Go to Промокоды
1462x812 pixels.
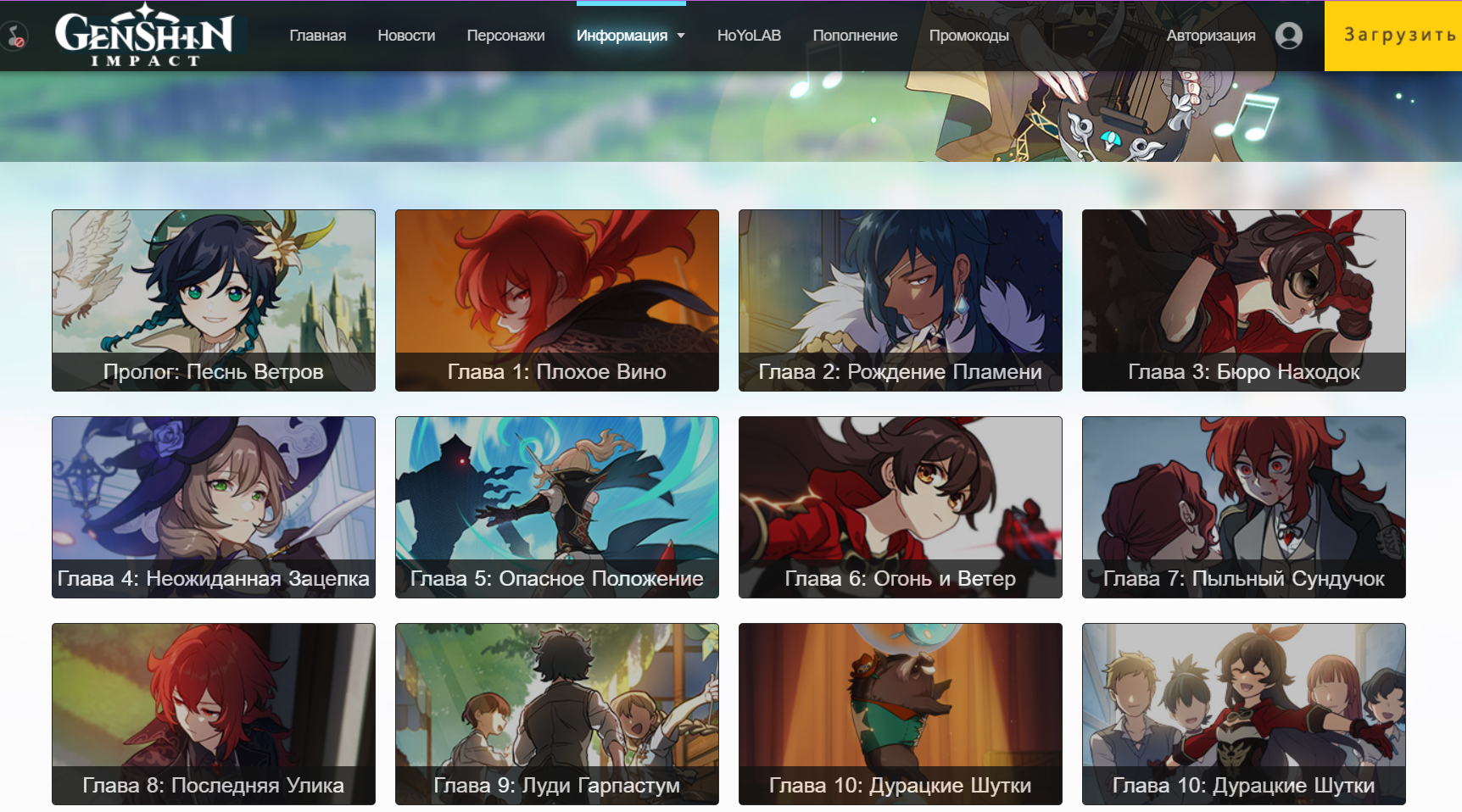[968, 36]
